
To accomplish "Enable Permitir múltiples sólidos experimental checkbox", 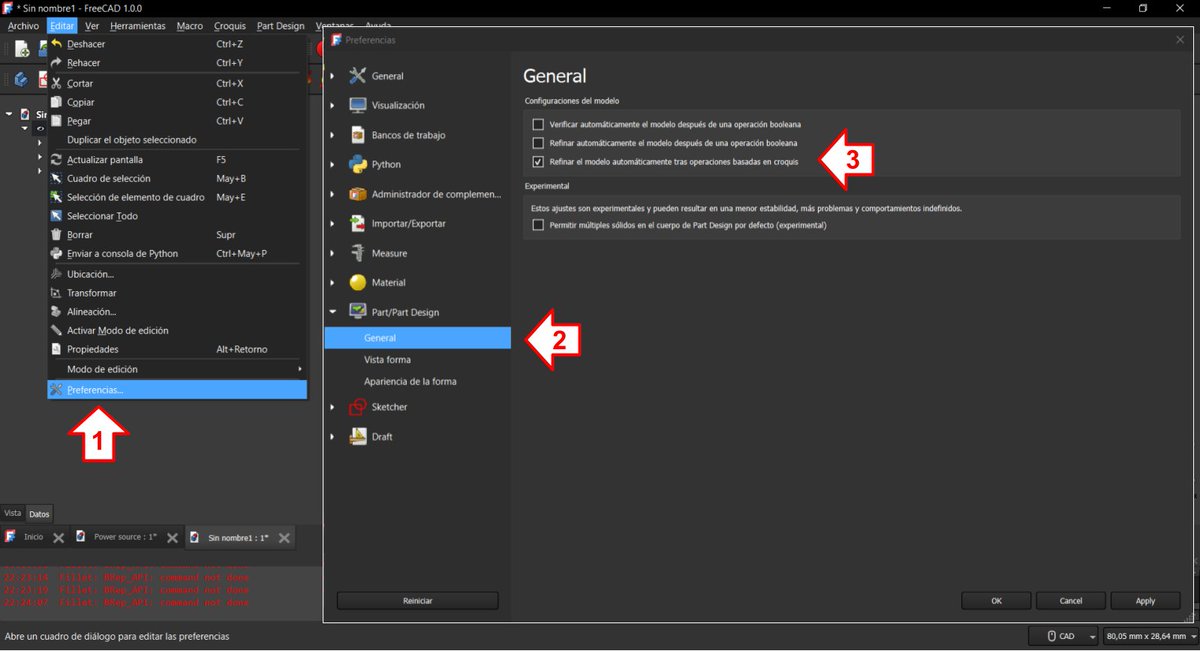I will point(538,225).
